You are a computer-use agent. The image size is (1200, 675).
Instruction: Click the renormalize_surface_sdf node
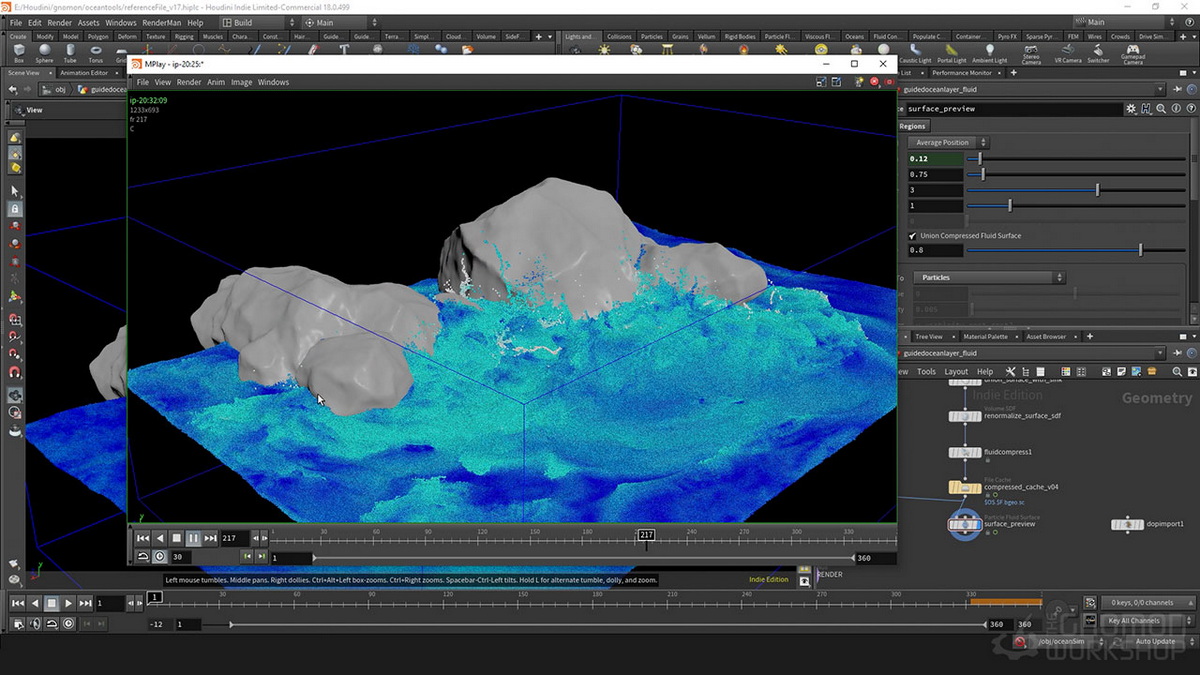click(x=964, y=415)
